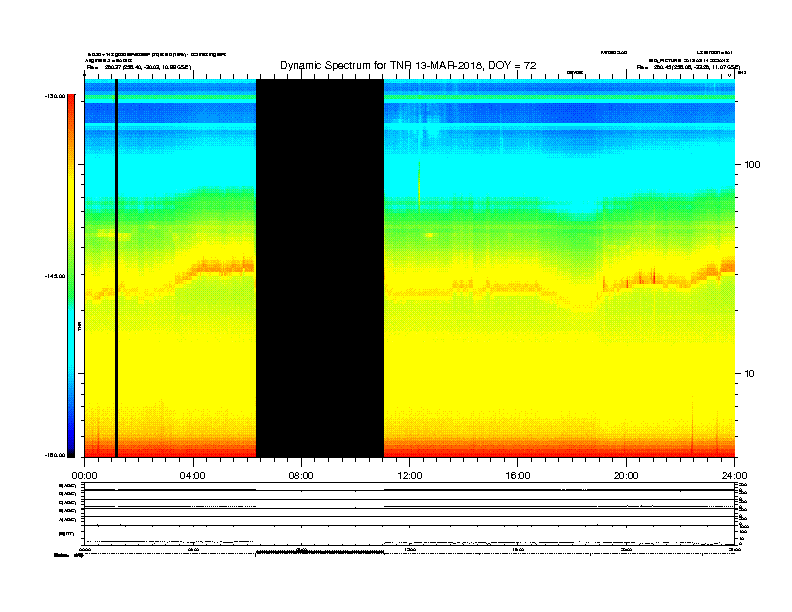The image size is (792, 612).
Task: Click the large black data gap block
Action: tap(320, 268)
